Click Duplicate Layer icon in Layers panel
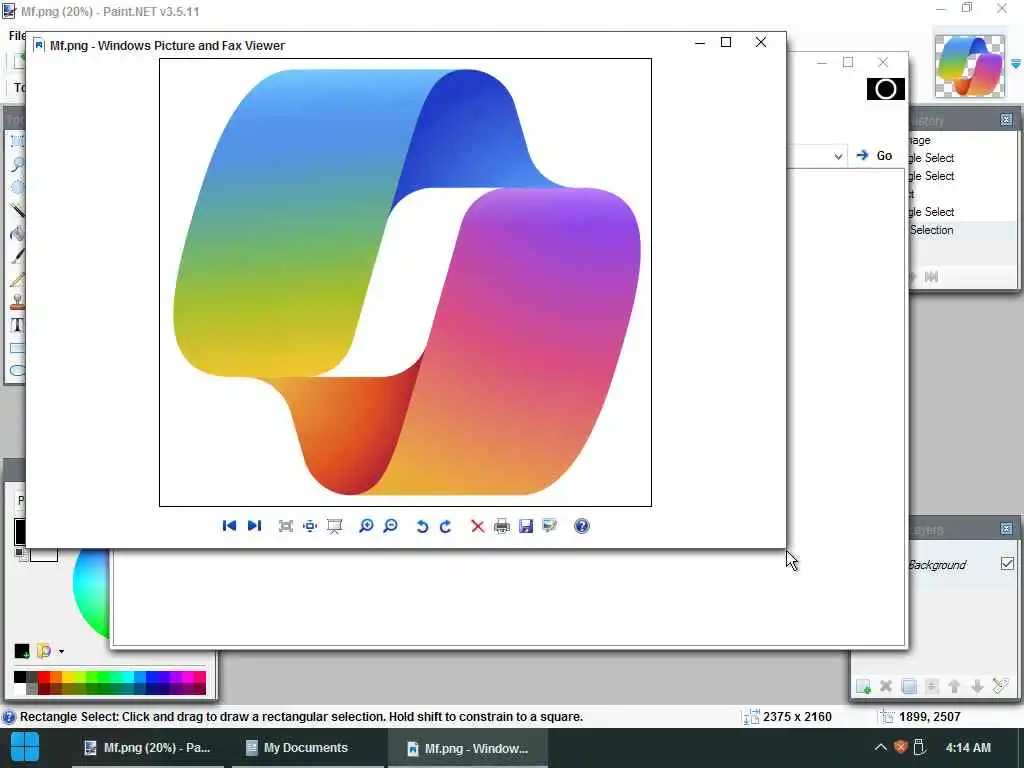Image resolution: width=1024 pixels, height=768 pixels. (x=908, y=686)
